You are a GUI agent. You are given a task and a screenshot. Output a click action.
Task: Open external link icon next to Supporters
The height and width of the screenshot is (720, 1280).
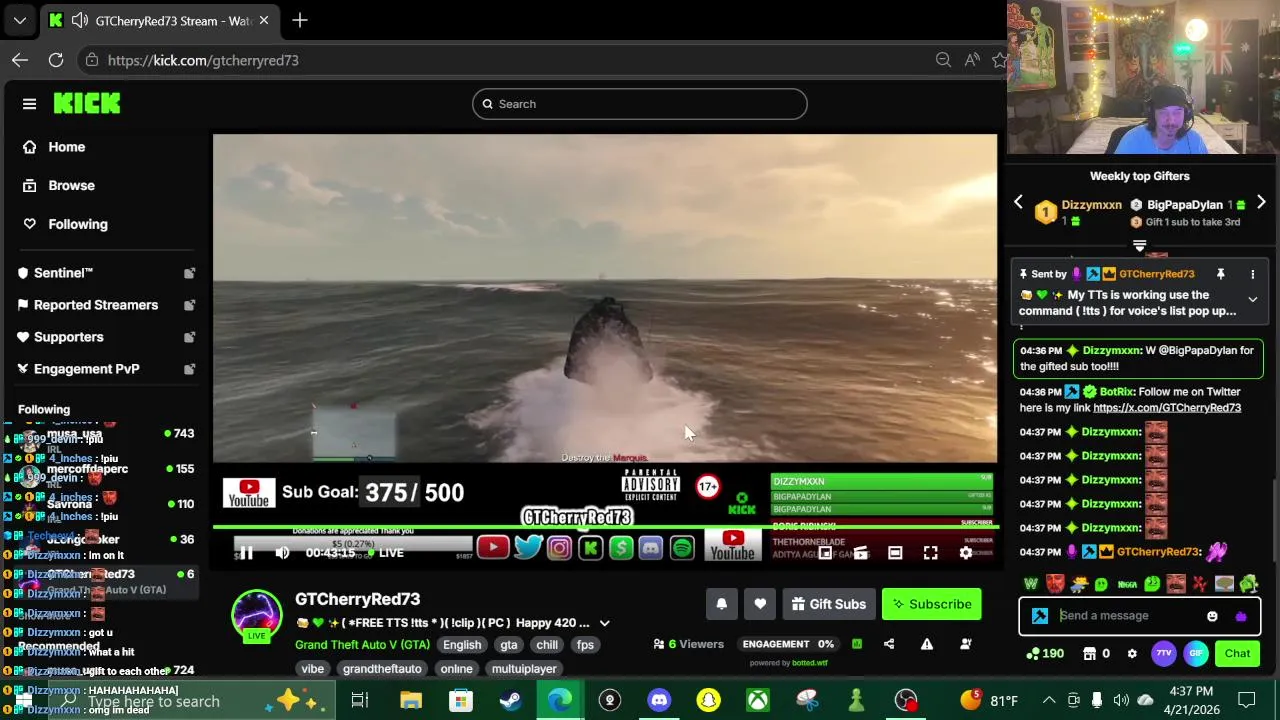[189, 337]
